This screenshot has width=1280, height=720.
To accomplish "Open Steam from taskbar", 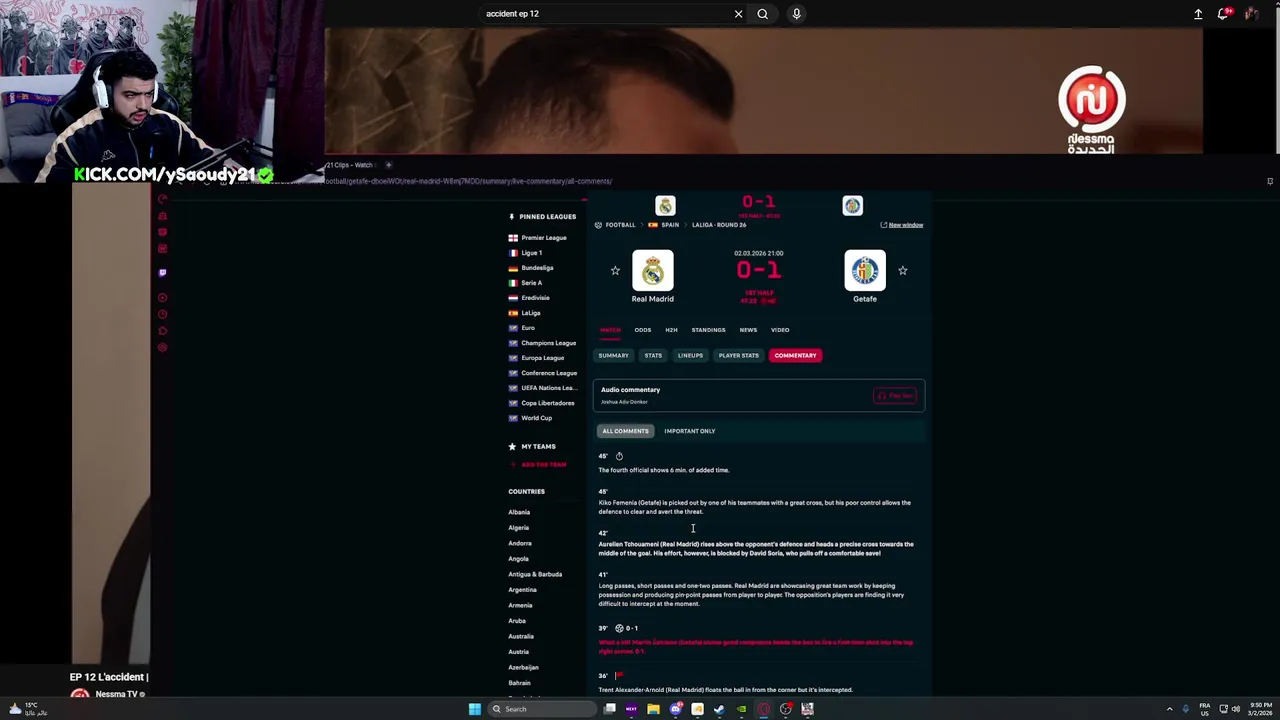I will point(719,709).
